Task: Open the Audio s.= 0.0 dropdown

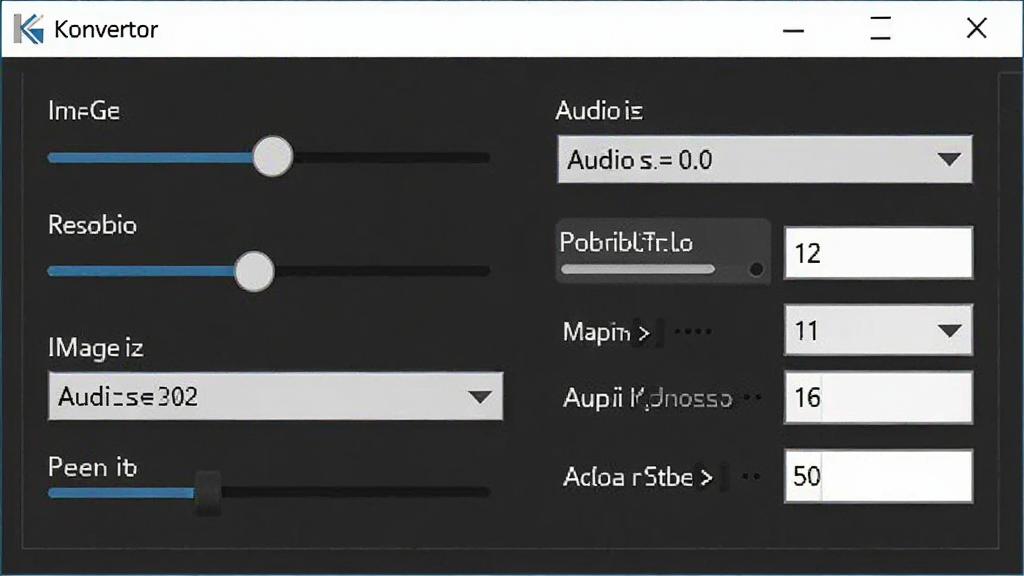Action: [764, 159]
